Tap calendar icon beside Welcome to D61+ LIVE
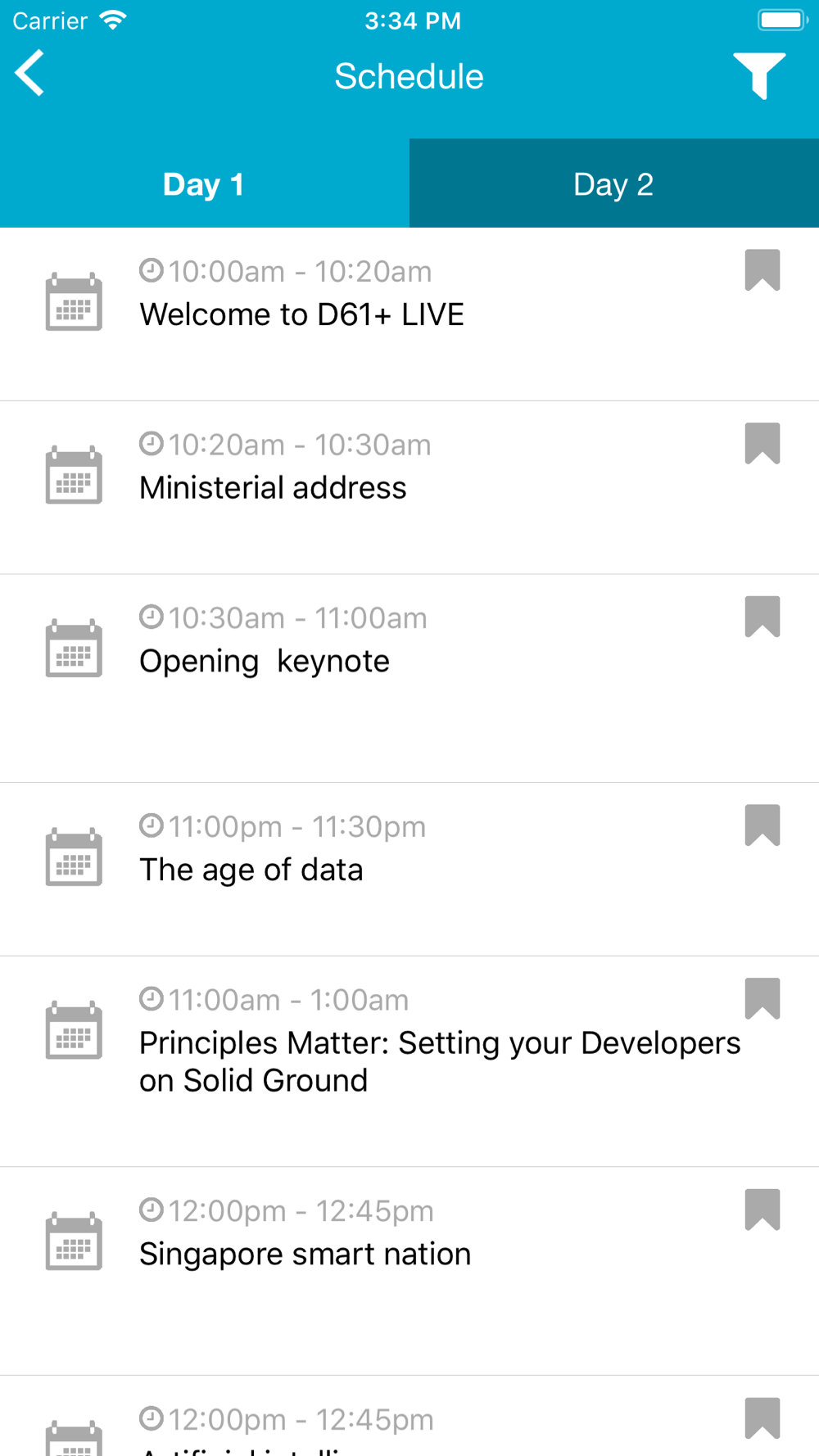This screenshot has height=1456, width=819. point(74,301)
